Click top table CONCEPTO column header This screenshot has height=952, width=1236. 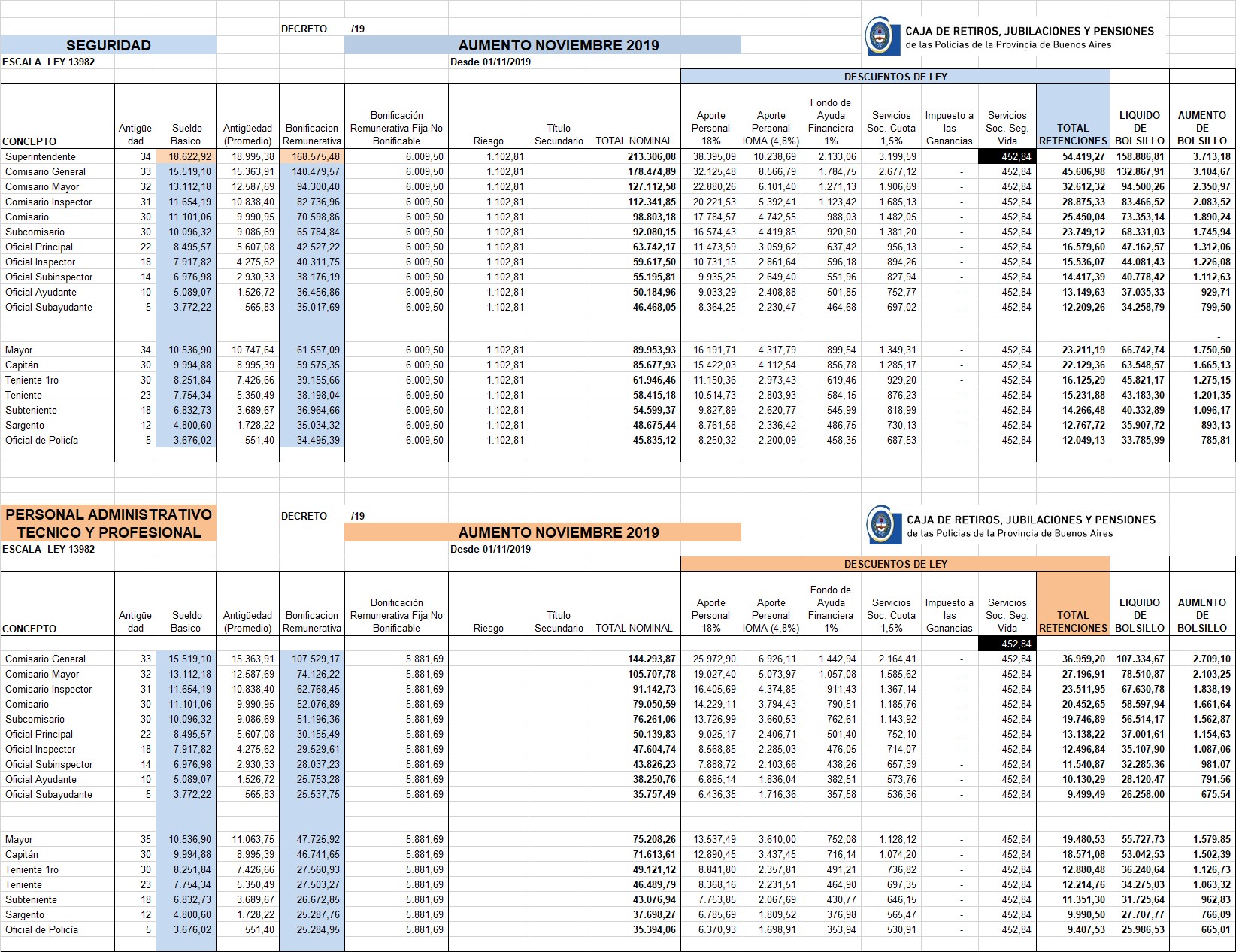[x=29, y=141]
